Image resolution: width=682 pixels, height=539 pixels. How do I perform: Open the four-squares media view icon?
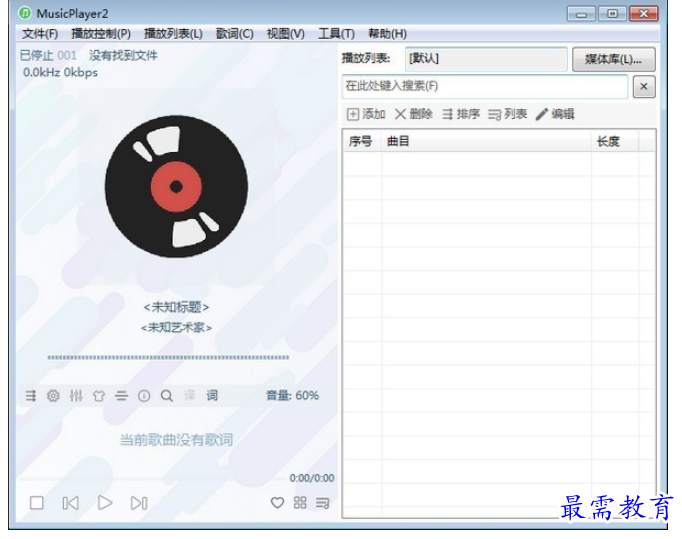click(x=300, y=503)
